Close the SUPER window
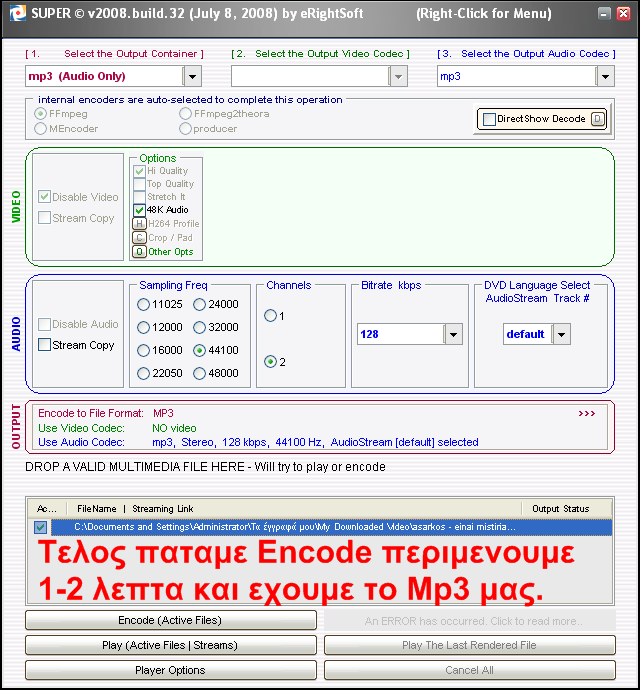Image resolution: width=640 pixels, height=690 pixels. (624, 14)
